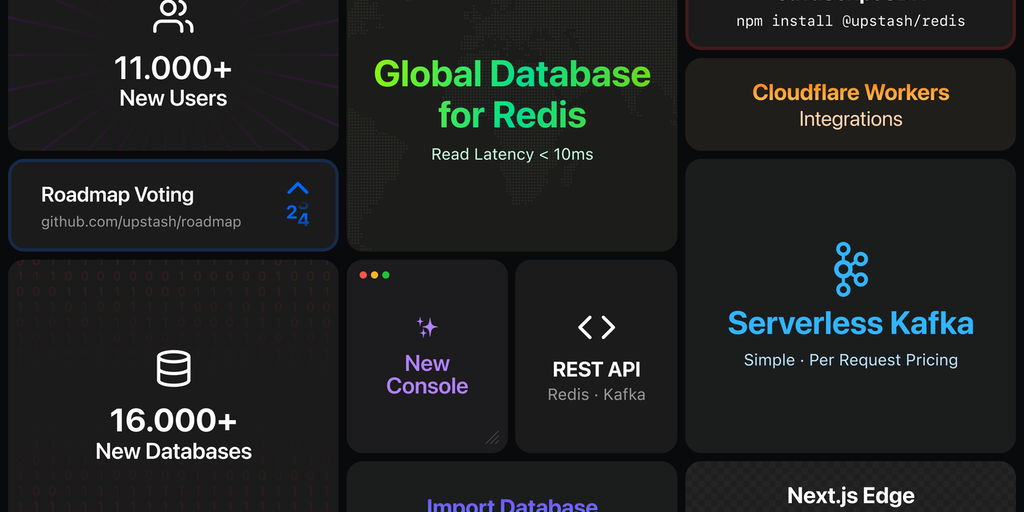Image resolution: width=1024 pixels, height=512 pixels.
Task: Click the Redis · Kafka subtitle
Action: tap(596, 394)
